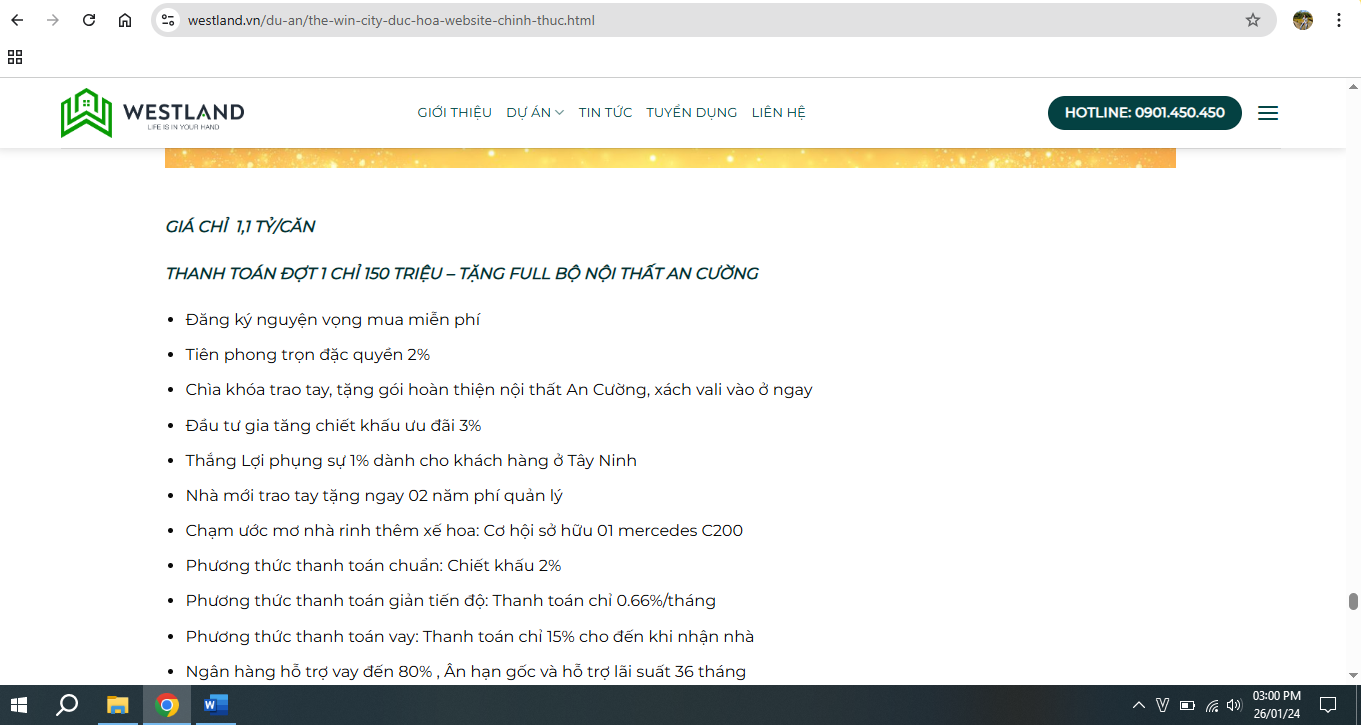Screen dimensions: 1361x725
Task: Bookmark this page with star icon
Action: (x=1252, y=20)
